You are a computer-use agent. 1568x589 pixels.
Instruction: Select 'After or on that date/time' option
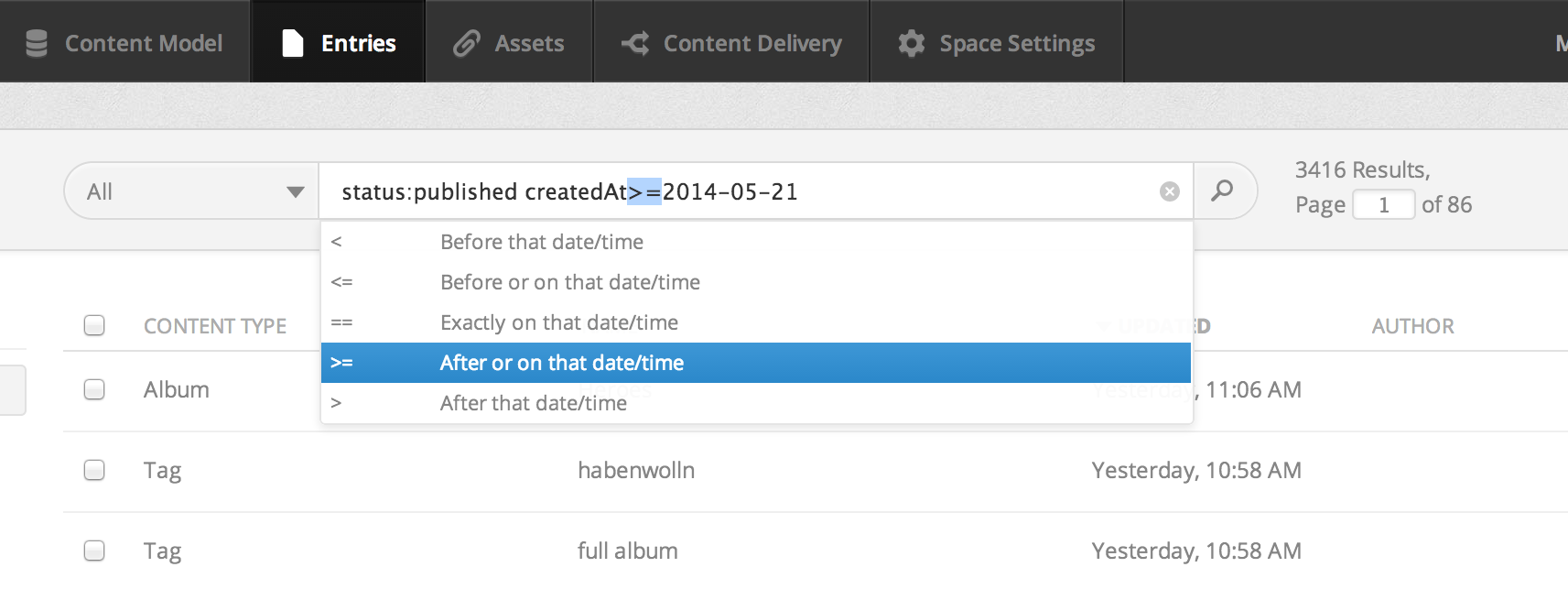561,363
